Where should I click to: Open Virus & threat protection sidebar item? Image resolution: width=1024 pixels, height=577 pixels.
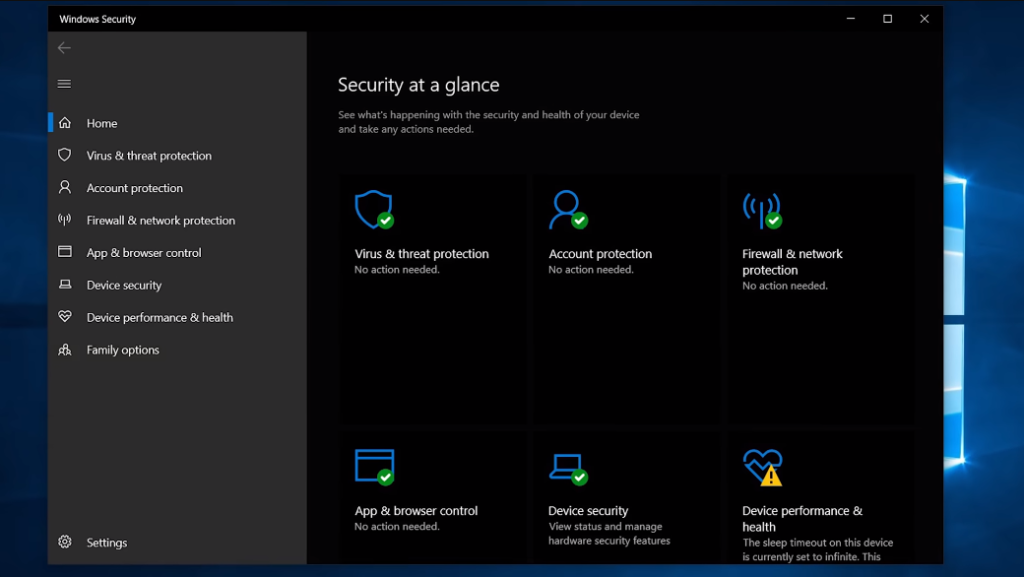coord(177,155)
